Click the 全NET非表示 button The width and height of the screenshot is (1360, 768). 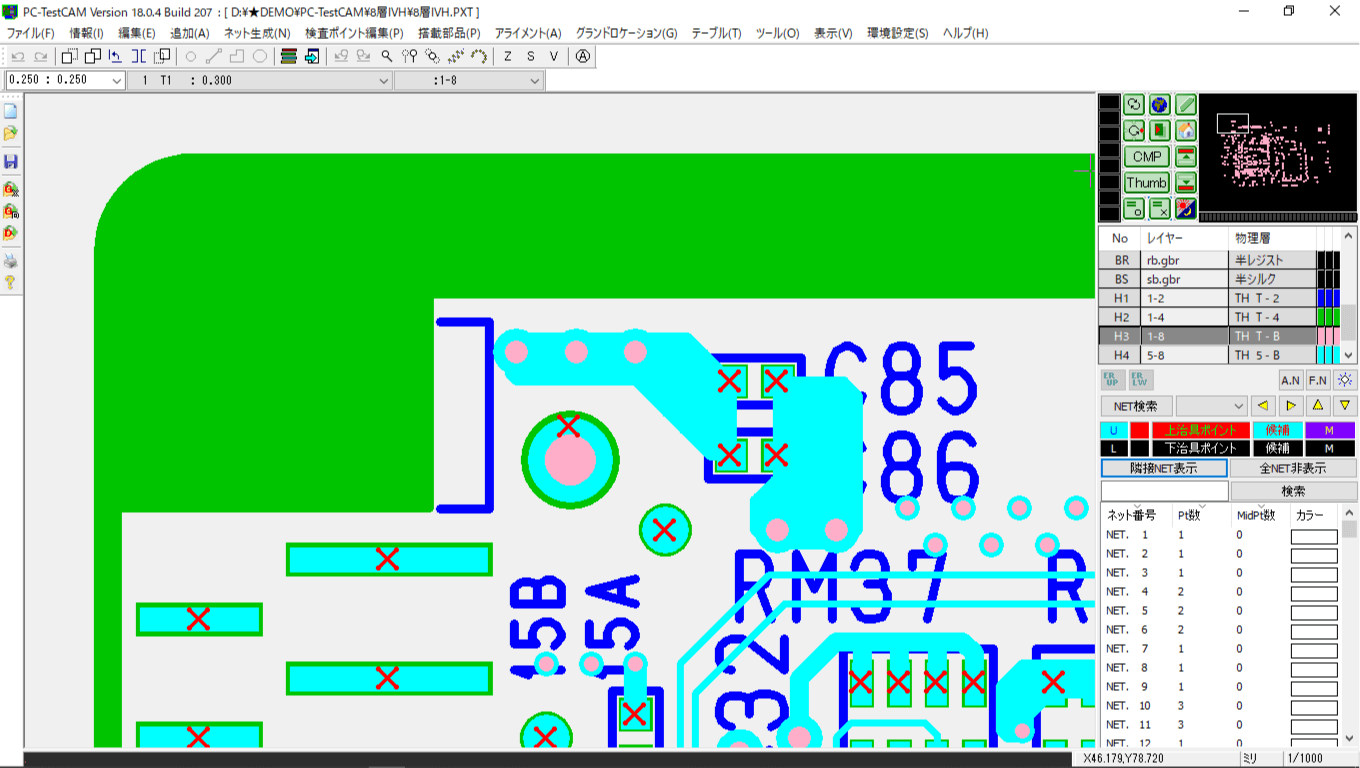[1293, 468]
